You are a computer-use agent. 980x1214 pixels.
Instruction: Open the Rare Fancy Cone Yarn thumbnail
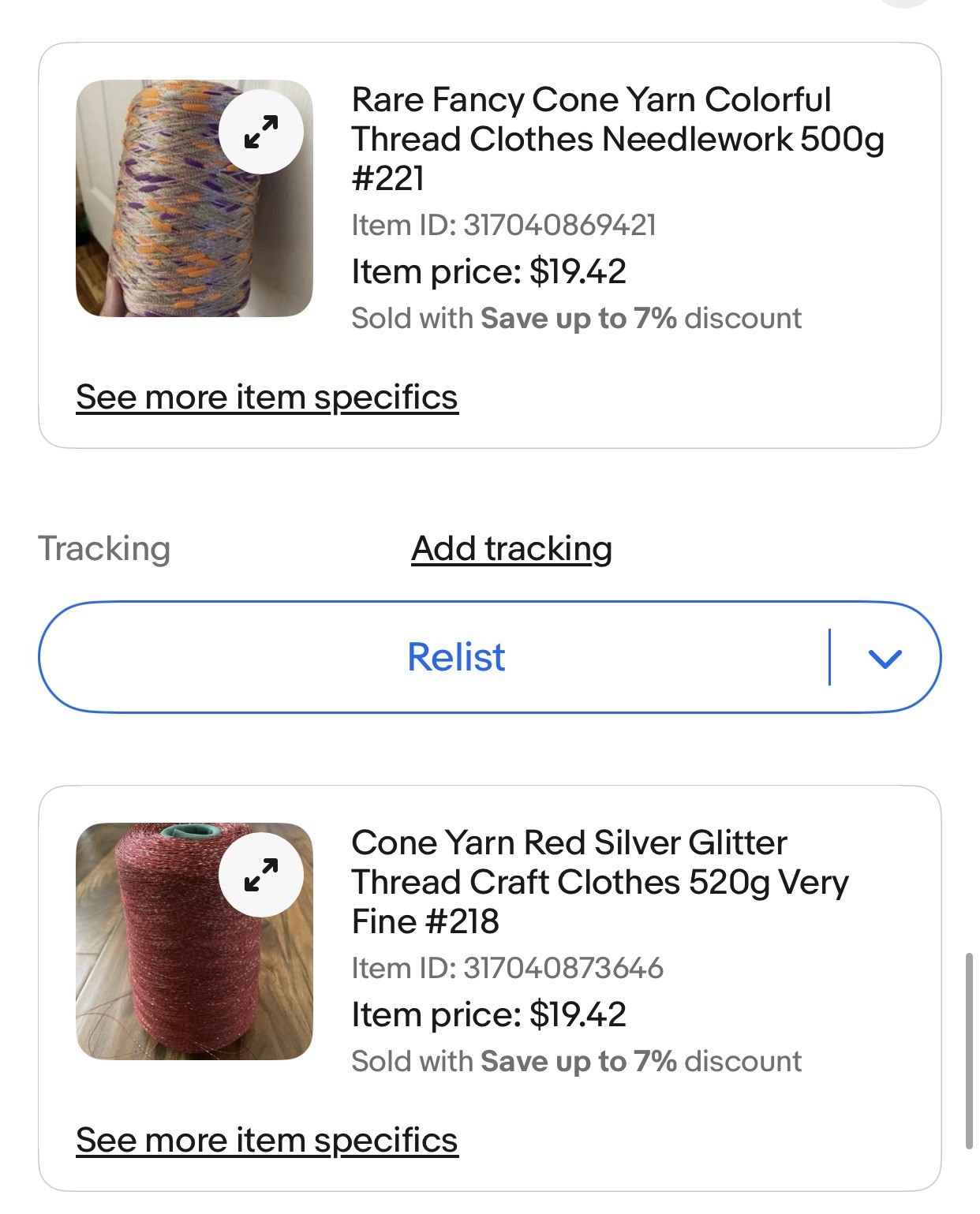pos(194,198)
